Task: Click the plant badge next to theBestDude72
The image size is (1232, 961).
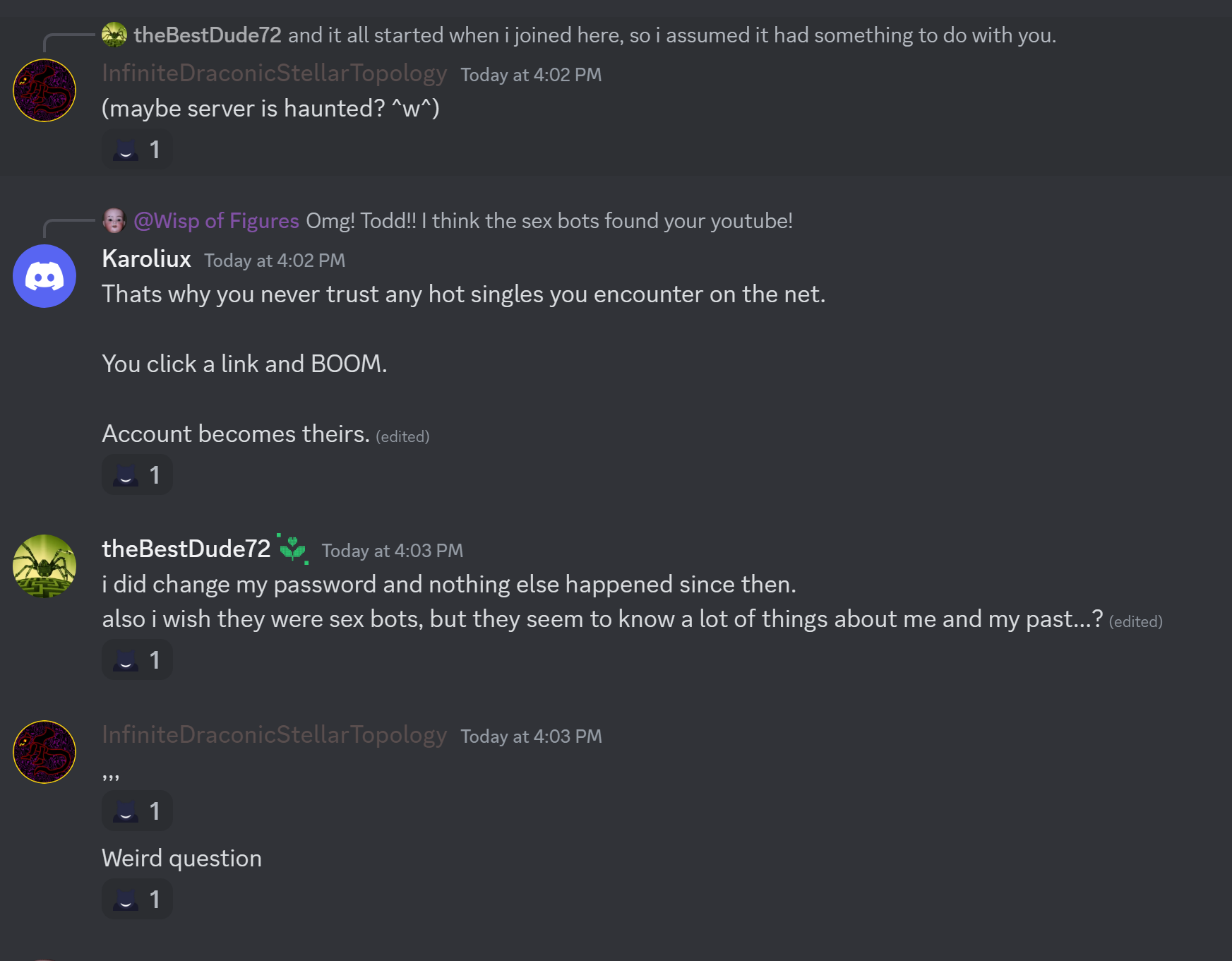Action: tap(292, 549)
